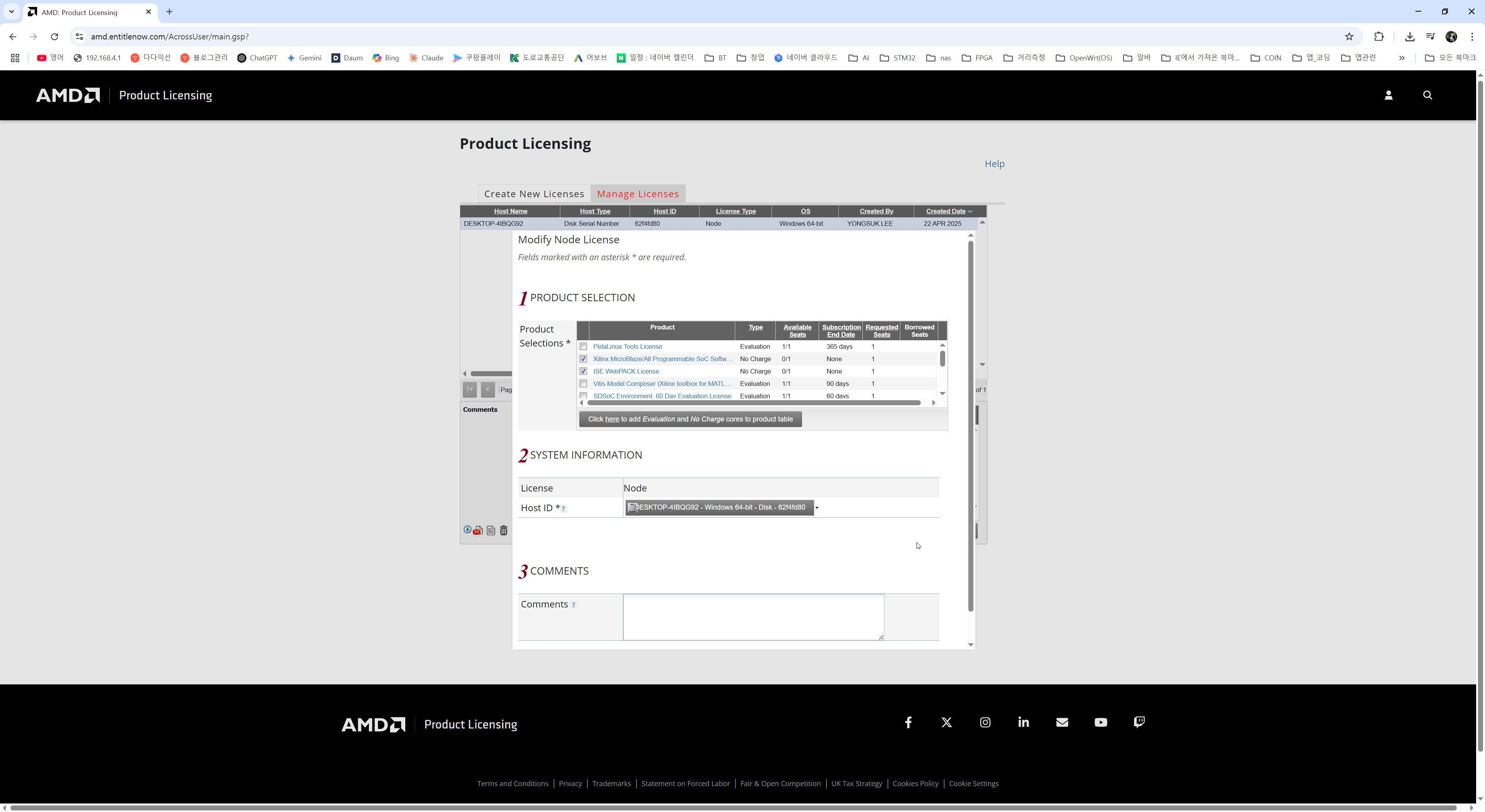Uncheck the Xilinx MicroBlaze license checkbox
The width and height of the screenshot is (1485, 812).
tap(584, 359)
